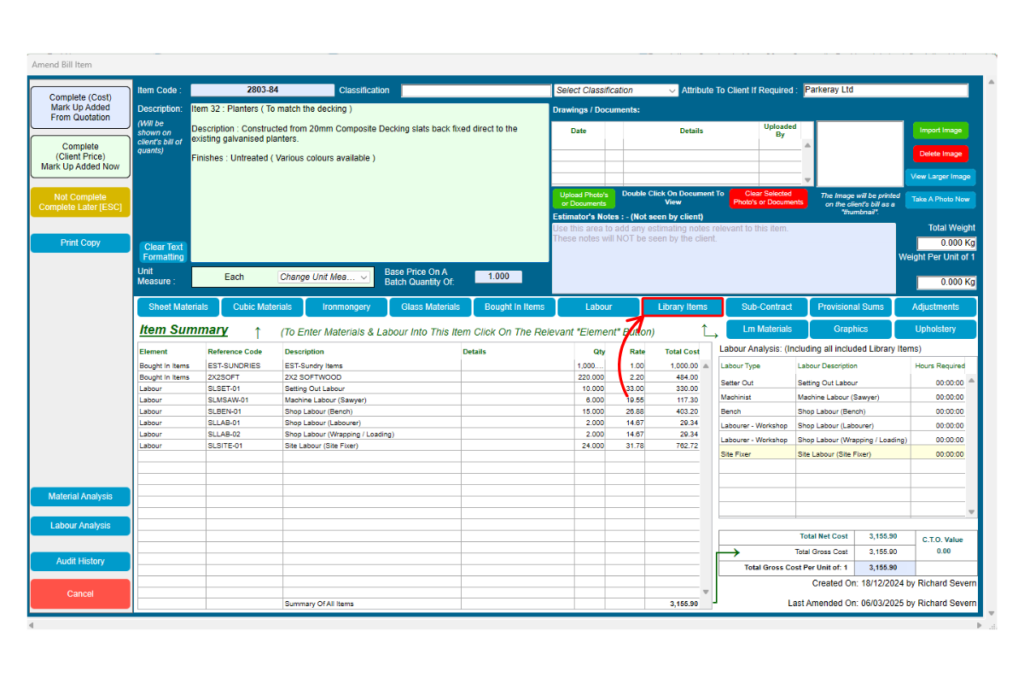Viewport: 1024px width, 683px height.
Task: Click Upload Photo's or Documents button
Action: click(583, 198)
